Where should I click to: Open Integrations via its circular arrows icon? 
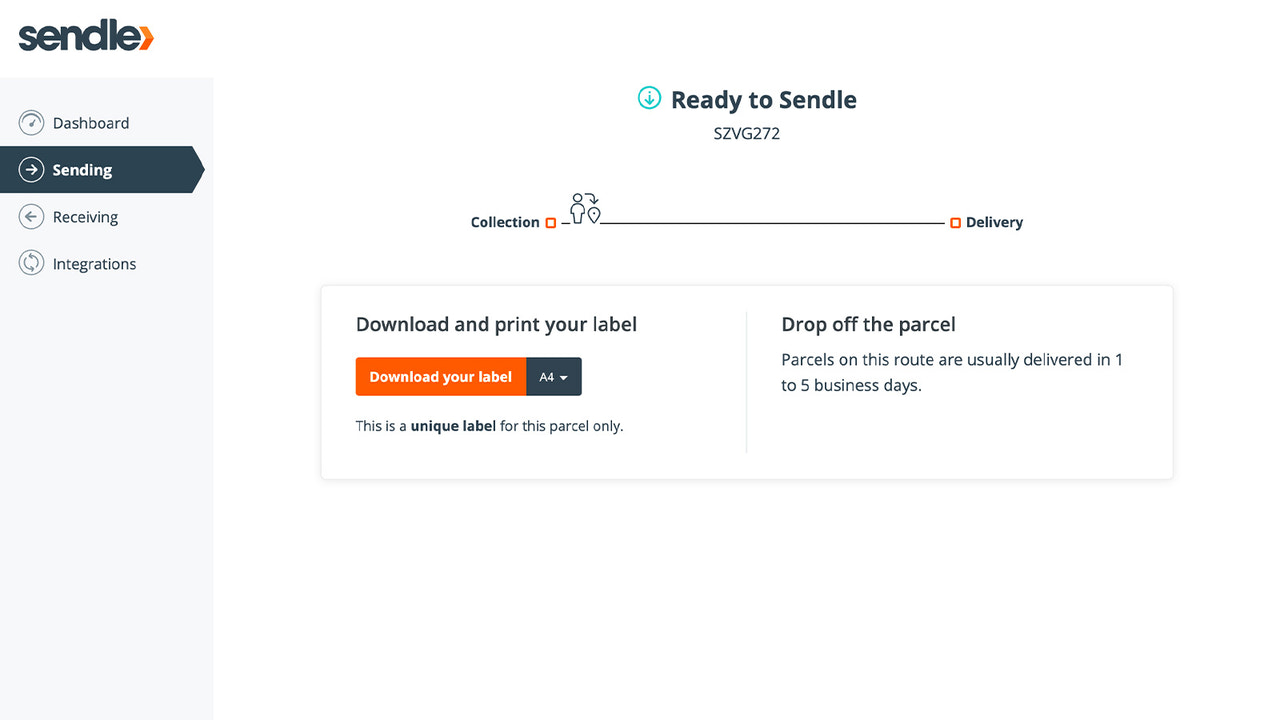click(x=29, y=263)
